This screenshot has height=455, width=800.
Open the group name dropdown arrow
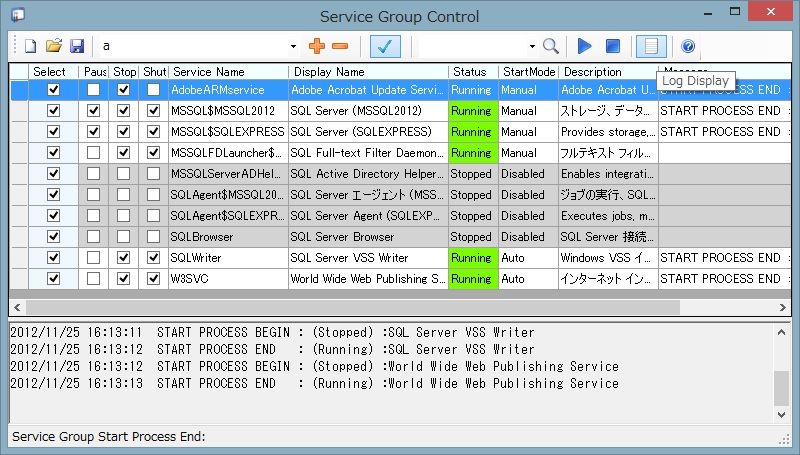click(293, 46)
